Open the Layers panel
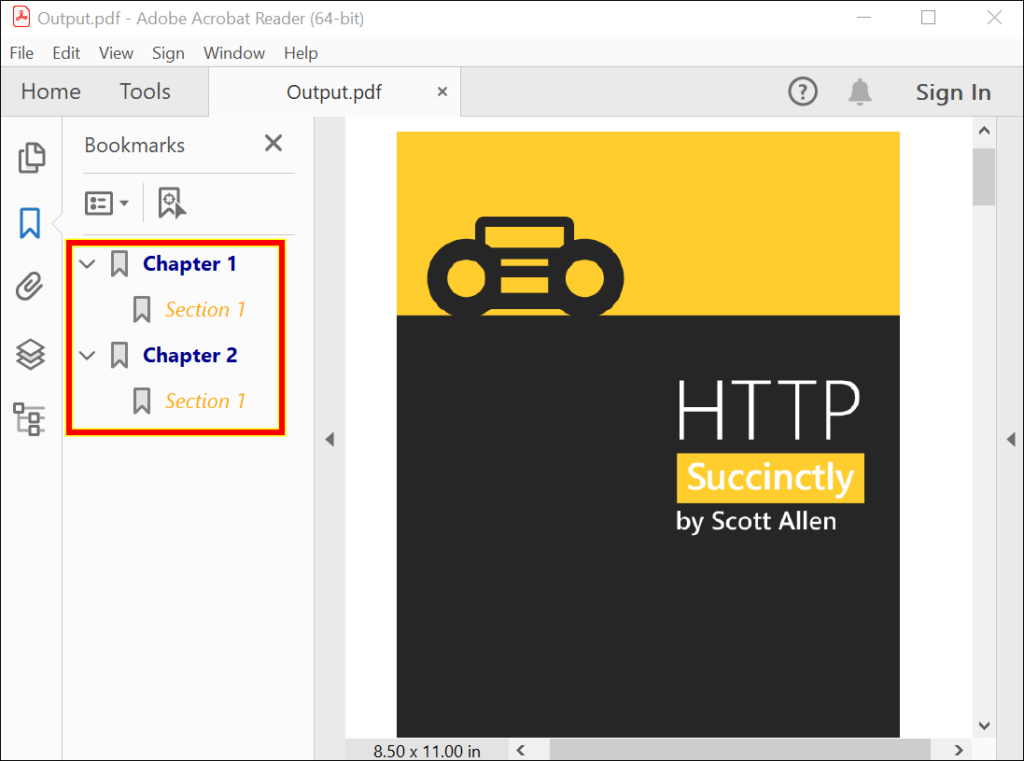 tap(30, 354)
